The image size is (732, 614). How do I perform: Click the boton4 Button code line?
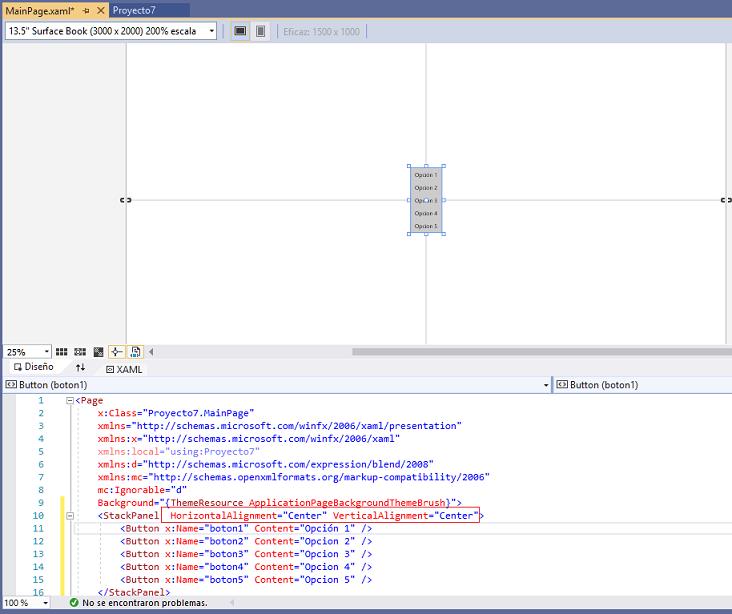coord(246,567)
